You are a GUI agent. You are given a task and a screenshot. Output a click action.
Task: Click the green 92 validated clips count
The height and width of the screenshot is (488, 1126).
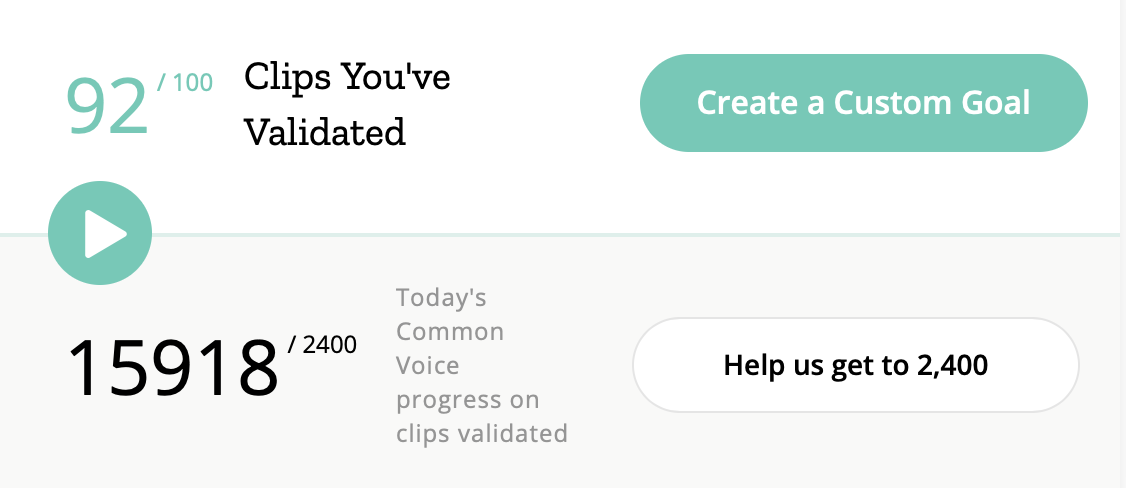pyautogui.click(x=108, y=106)
